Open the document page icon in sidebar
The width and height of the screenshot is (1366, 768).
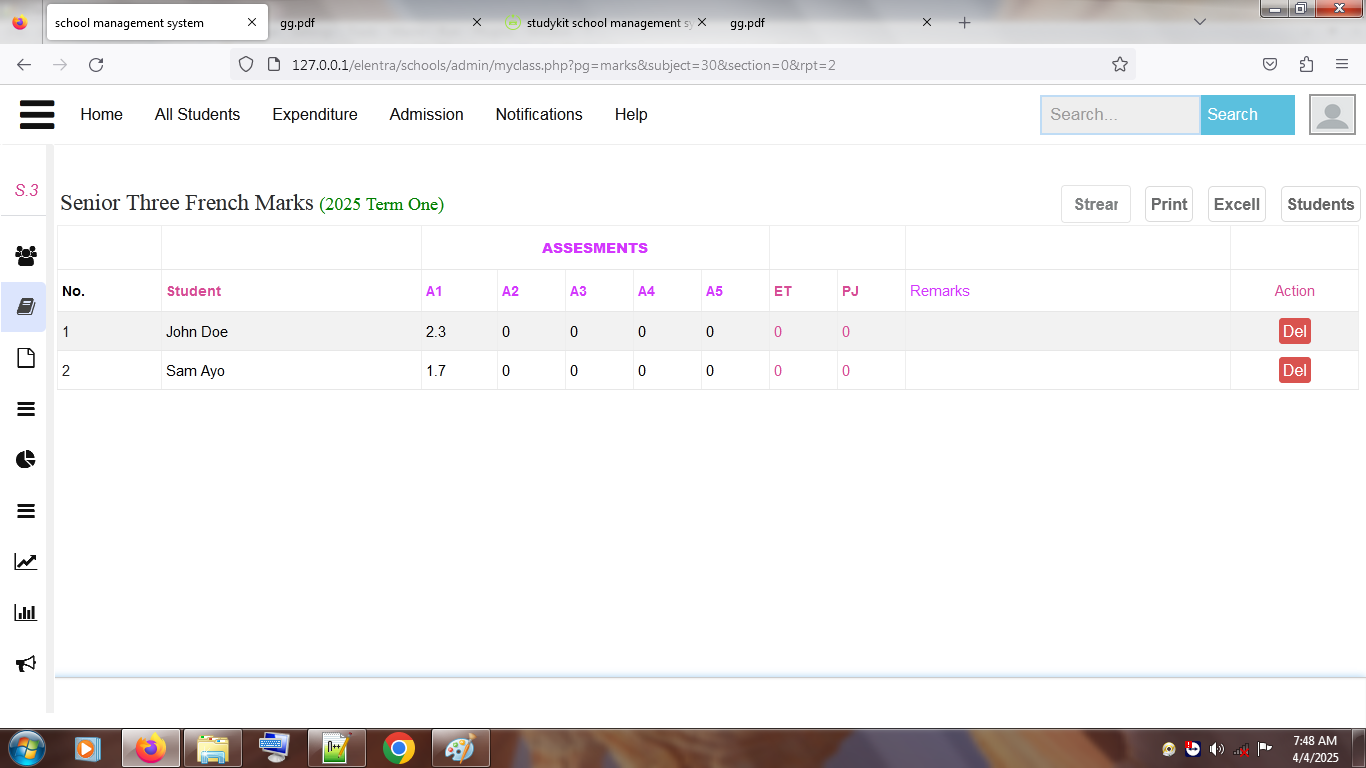pyautogui.click(x=24, y=357)
